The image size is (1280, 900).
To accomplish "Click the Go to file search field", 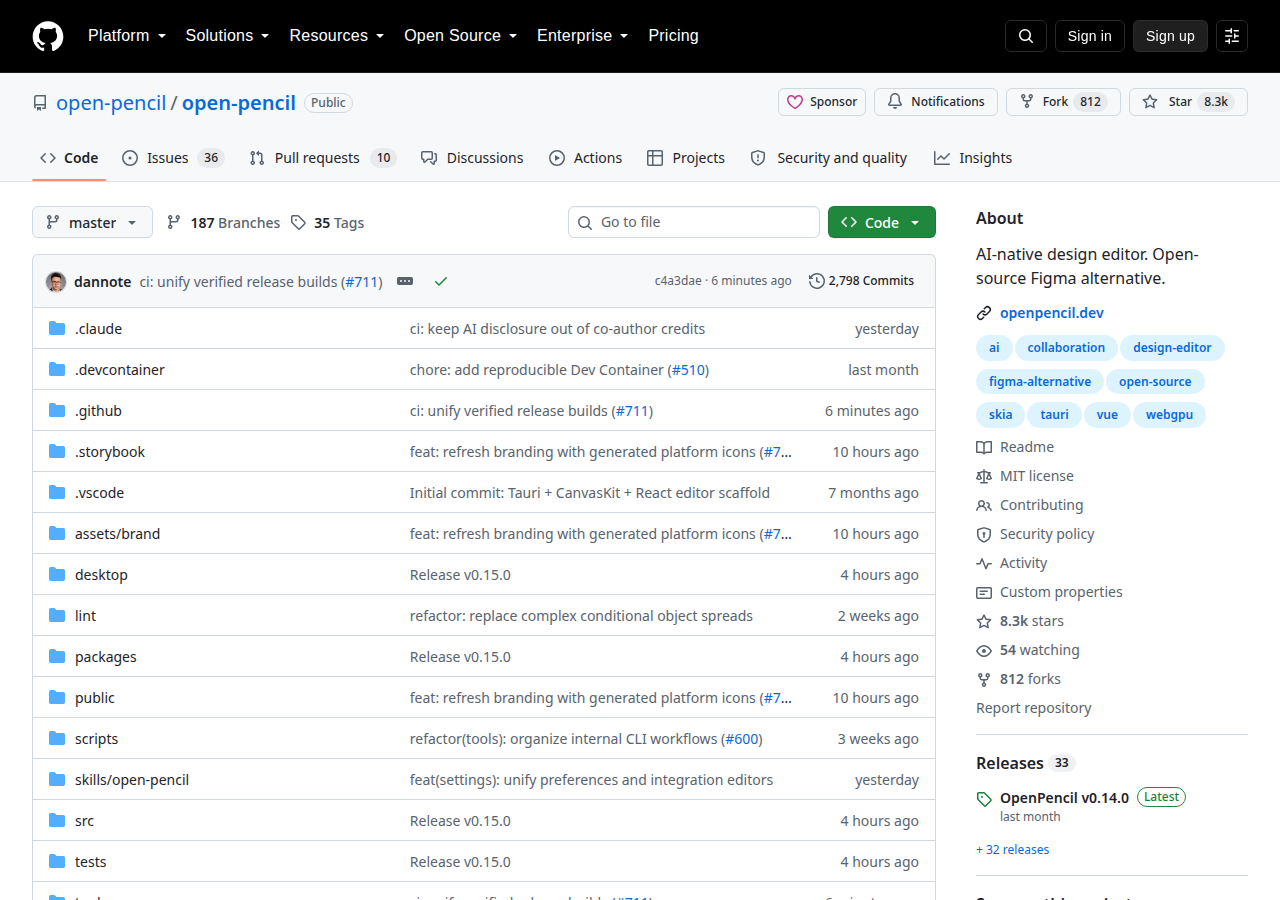I will coord(694,222).
